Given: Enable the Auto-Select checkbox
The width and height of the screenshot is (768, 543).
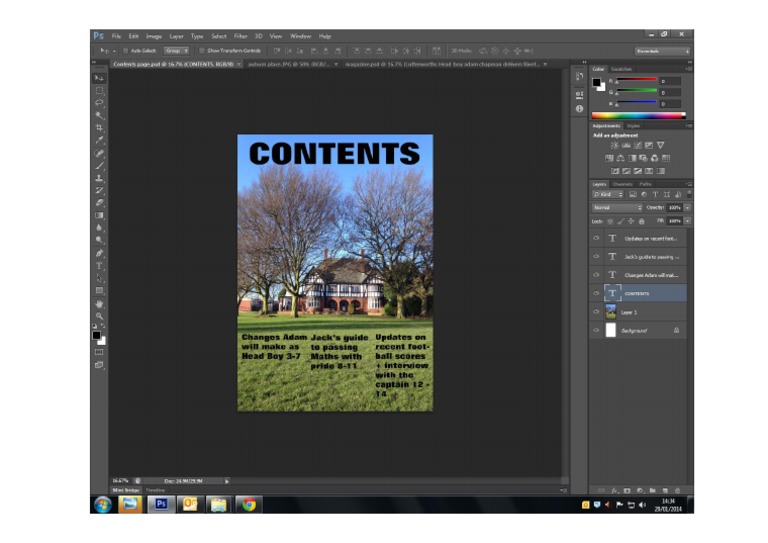Looking at the screenshot, I should coord(124,50).
